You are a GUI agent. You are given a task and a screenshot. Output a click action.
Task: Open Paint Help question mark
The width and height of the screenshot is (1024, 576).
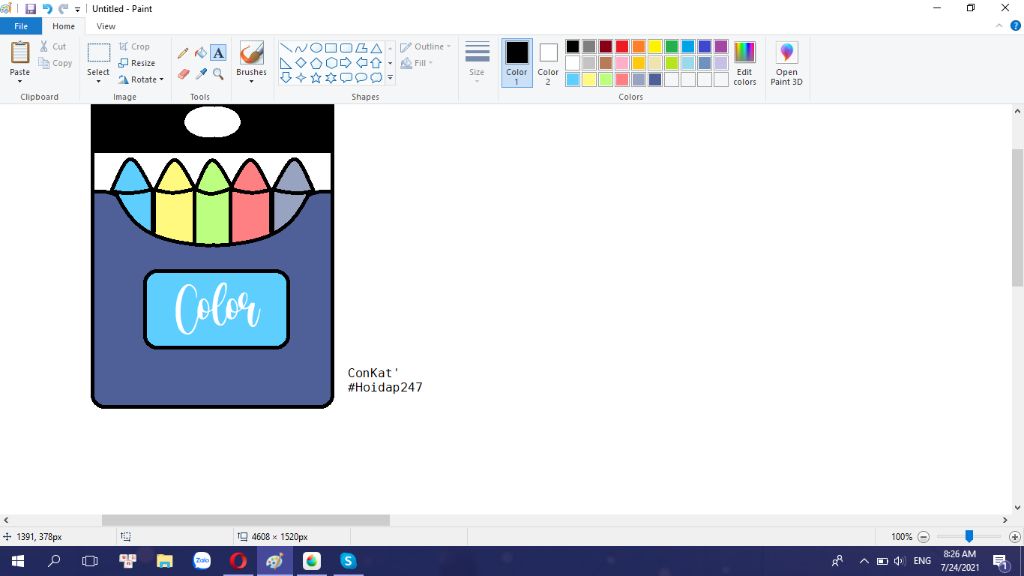tap(1016, 25)
